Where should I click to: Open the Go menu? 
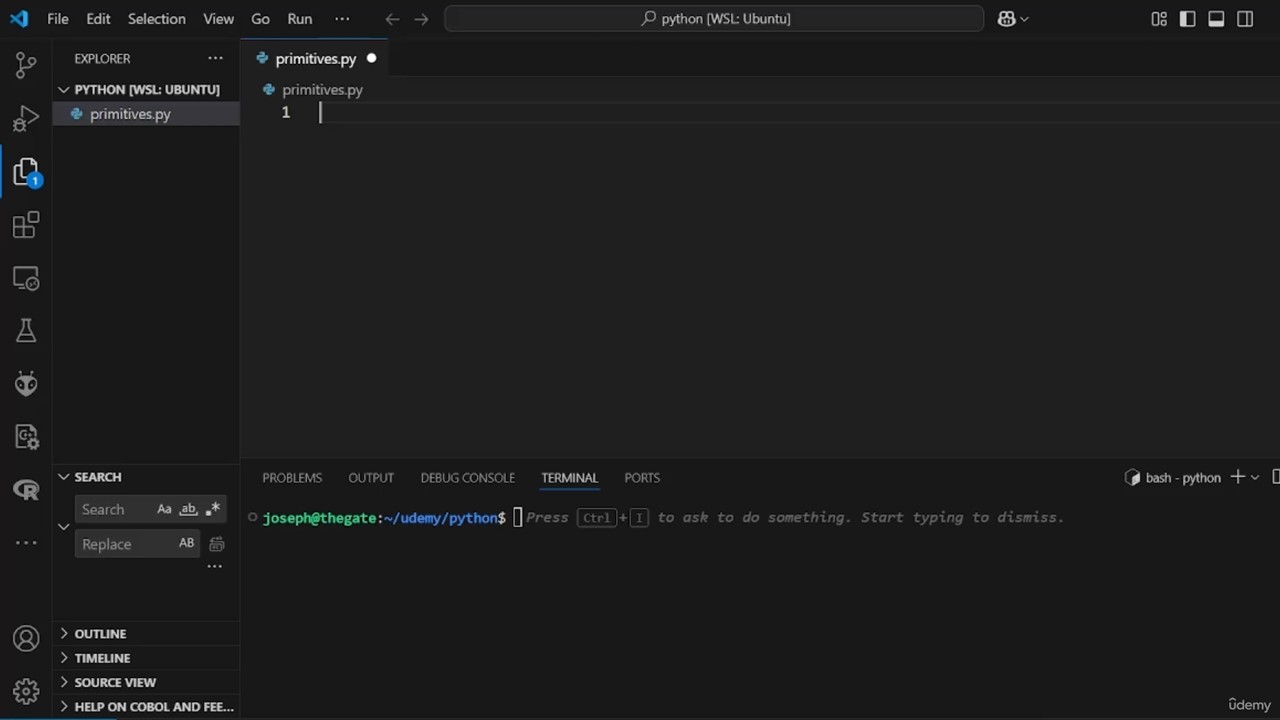260,19
